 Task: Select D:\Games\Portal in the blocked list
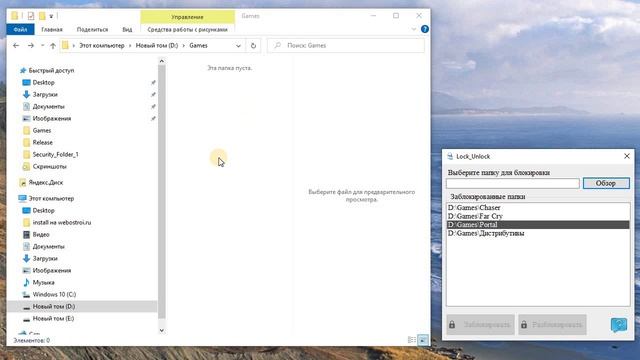tap(538, 225)
